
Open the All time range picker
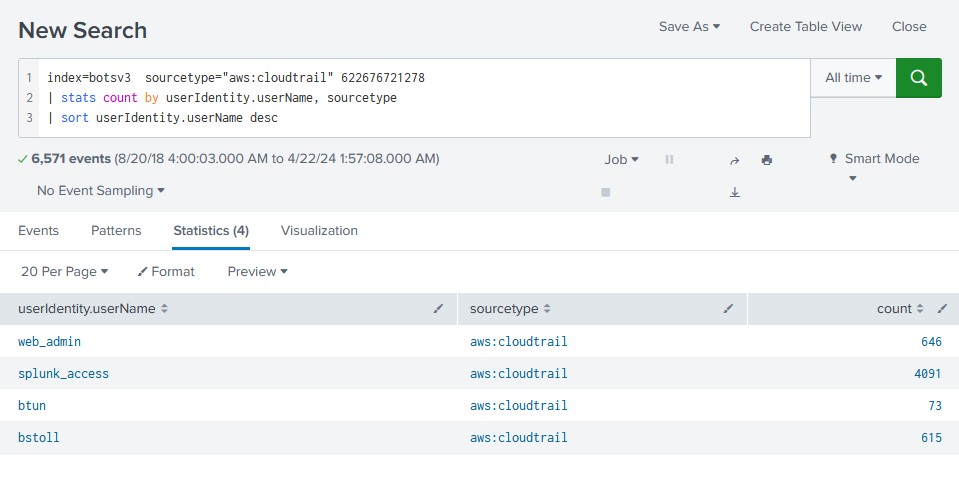click(x=853, y=77)
